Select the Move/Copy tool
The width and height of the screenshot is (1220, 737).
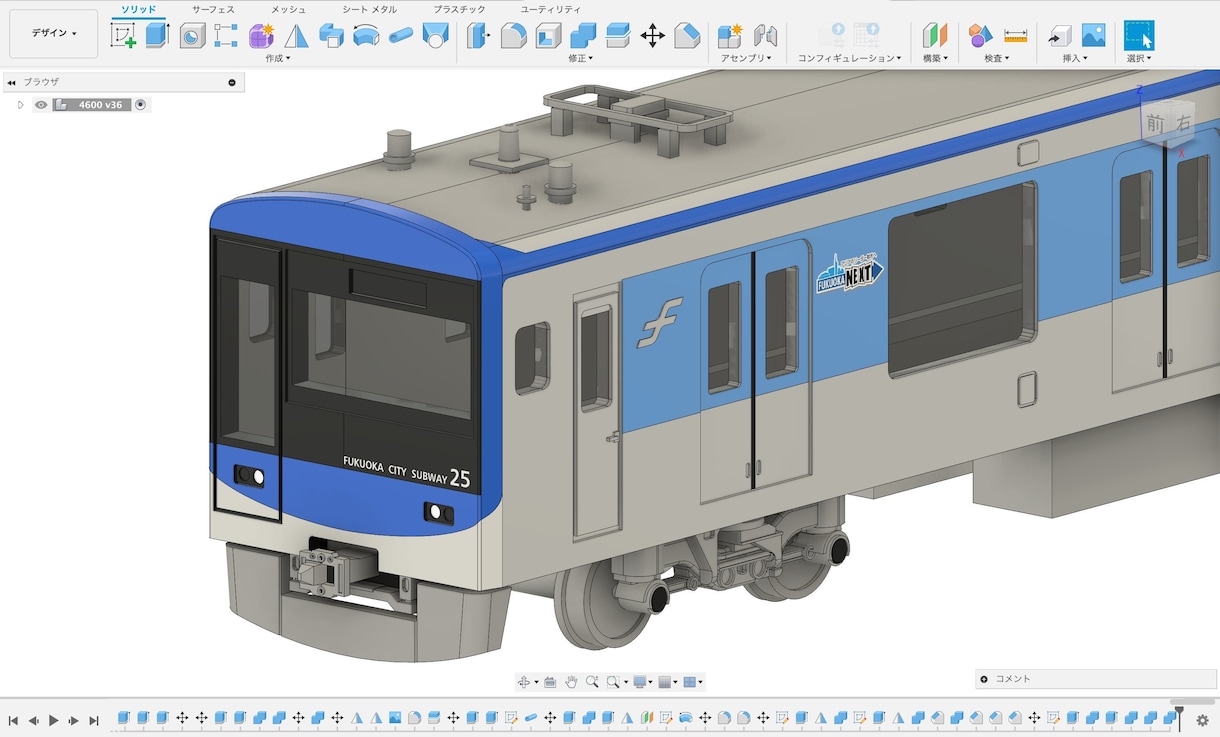coord(652,36)
